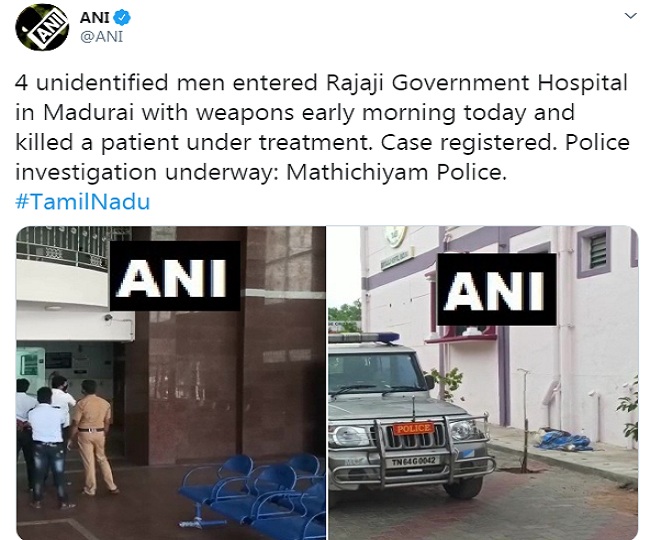Click the officer in khaki uniform
Viewport: 650px width, 540px height.
[93, 437]
